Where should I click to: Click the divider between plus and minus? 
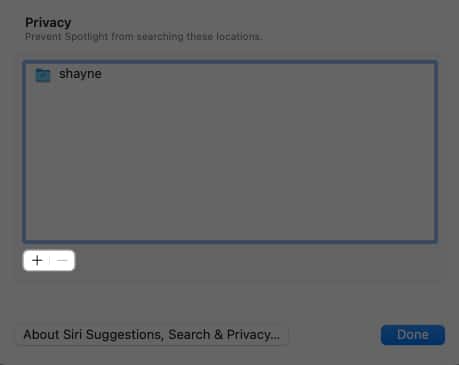pos(49,260)
